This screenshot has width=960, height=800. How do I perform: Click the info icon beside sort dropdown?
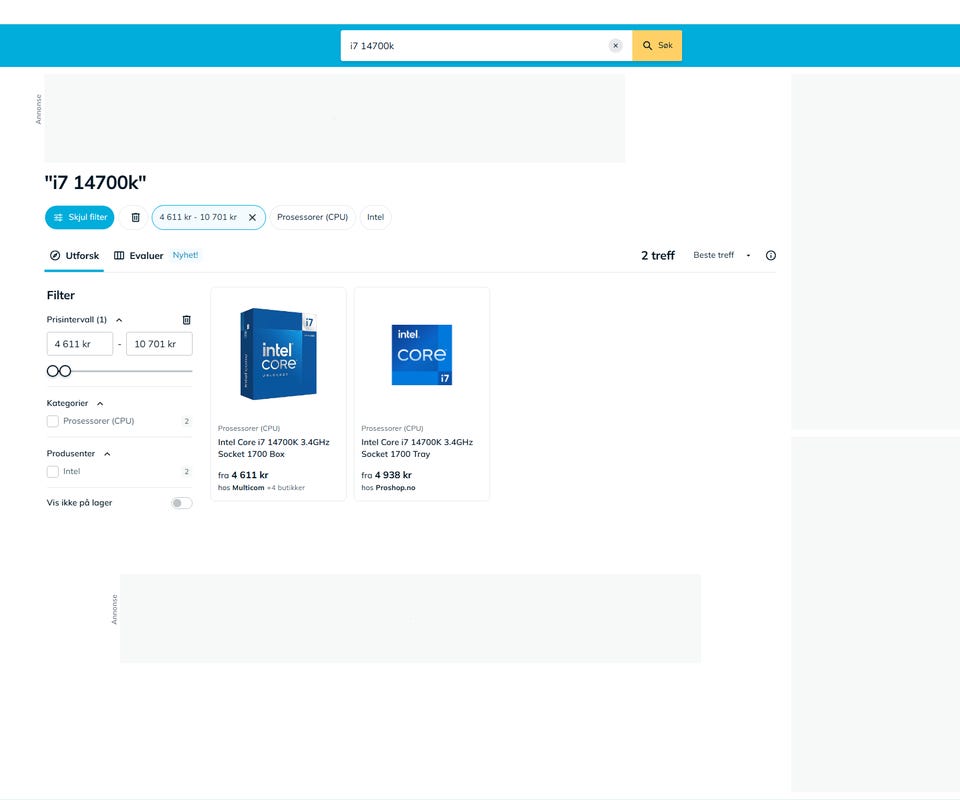pyautogui.click(x=771, y=255)
